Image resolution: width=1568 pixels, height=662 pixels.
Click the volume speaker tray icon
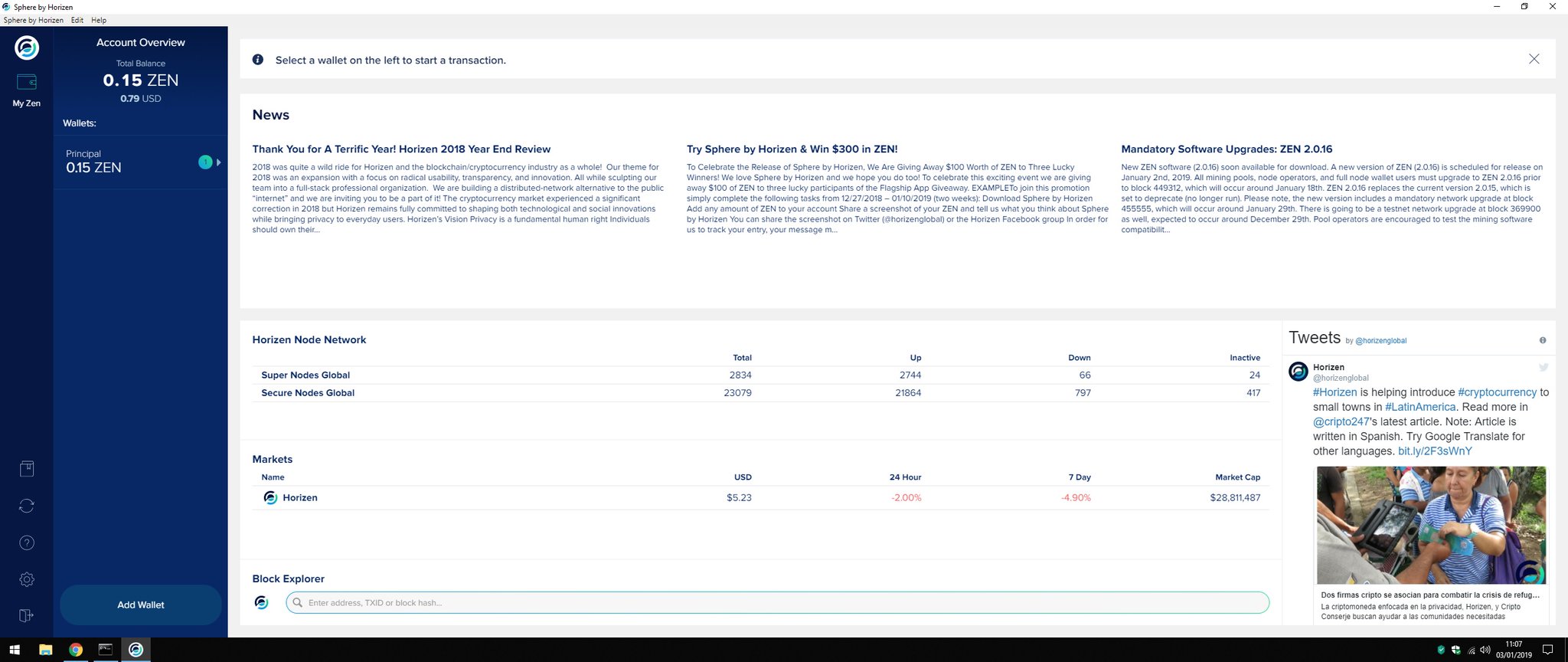pyautogui.click(x=1485, y=651)
